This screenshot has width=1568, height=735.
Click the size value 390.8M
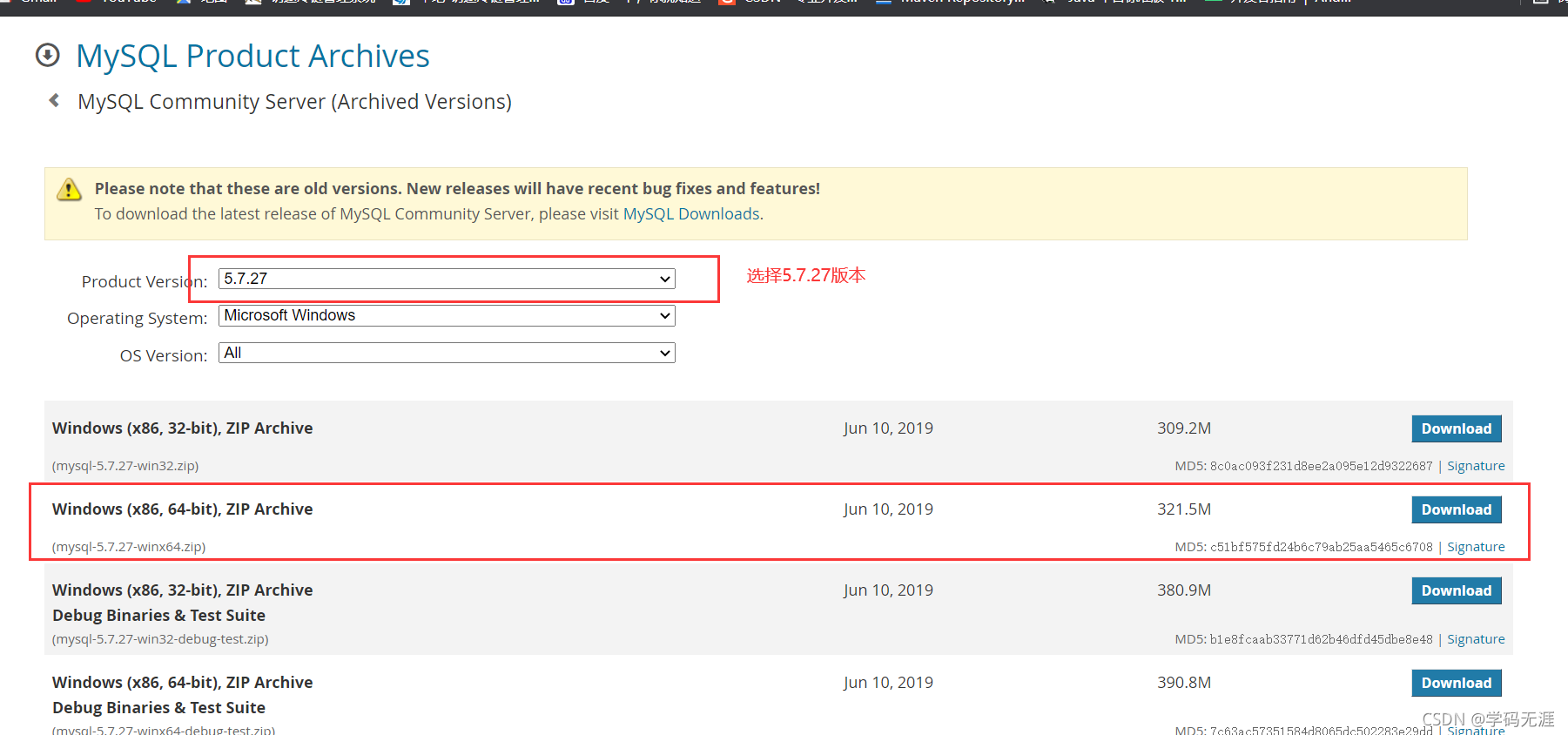point(1184,683)
